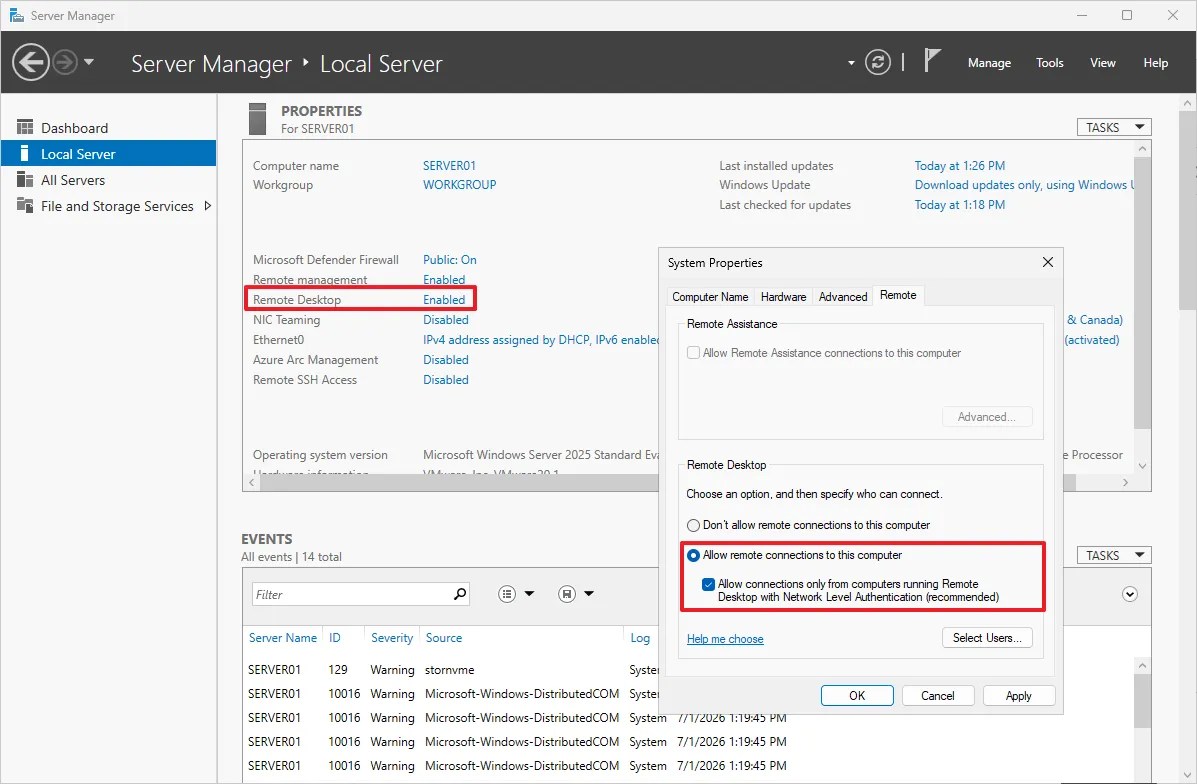Click the Properties server tile icon

pyautogui.click(x=257, y=119)
